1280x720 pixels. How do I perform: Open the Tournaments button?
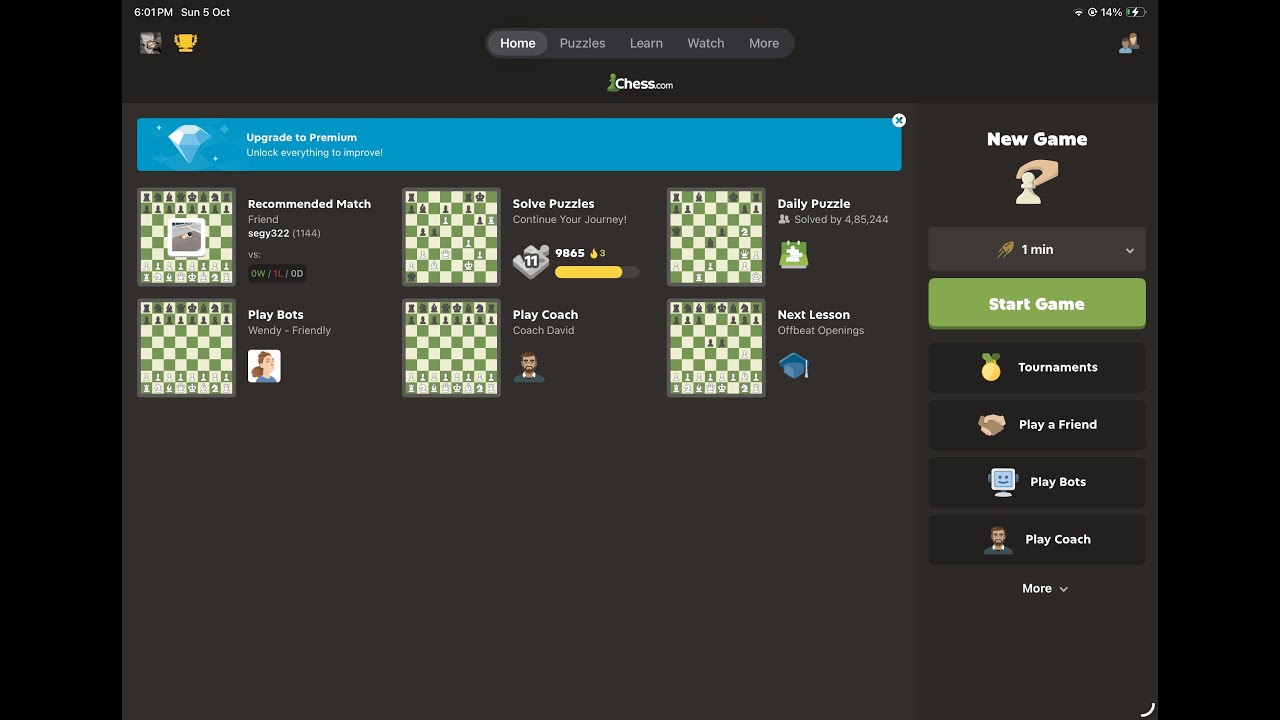pos(1037,368)
